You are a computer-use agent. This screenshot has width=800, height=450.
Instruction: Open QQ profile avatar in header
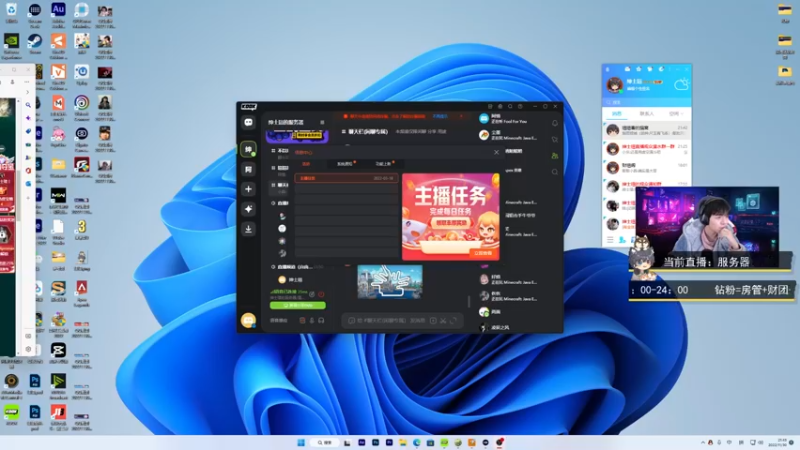tap(615, 85)
